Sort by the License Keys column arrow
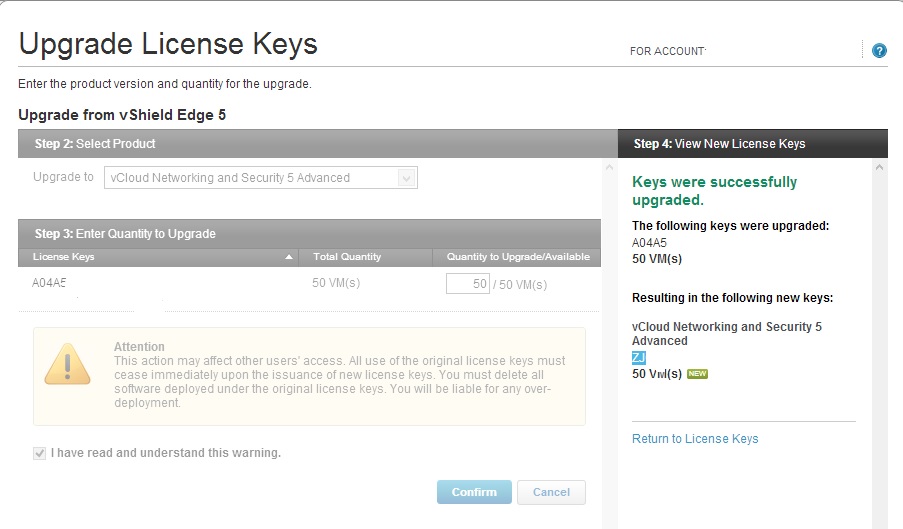Screen dimensions: 903x529 click(x=289, y=257)
